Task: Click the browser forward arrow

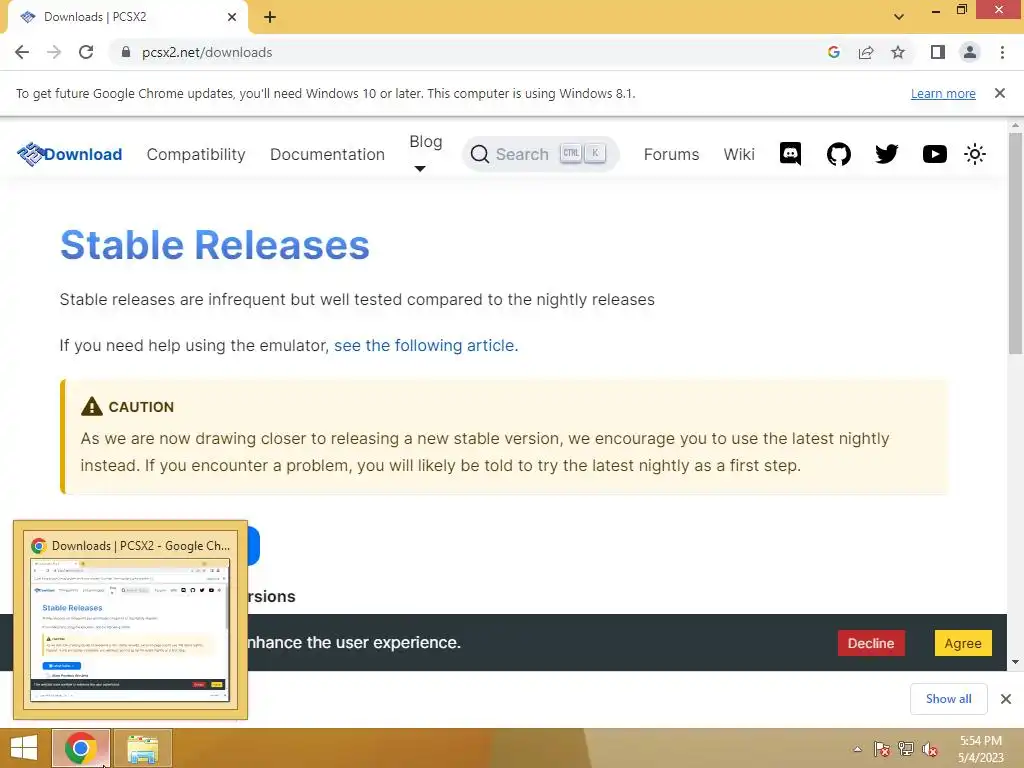Action: click(x=54, y=52)
